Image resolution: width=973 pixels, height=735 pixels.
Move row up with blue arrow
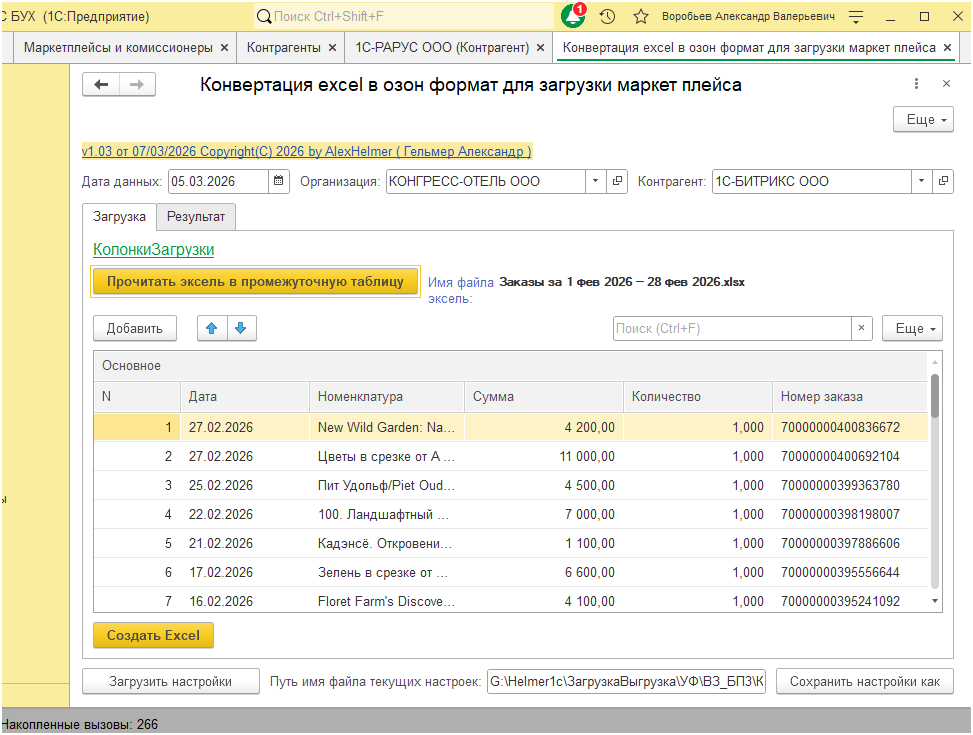(210, 328)
